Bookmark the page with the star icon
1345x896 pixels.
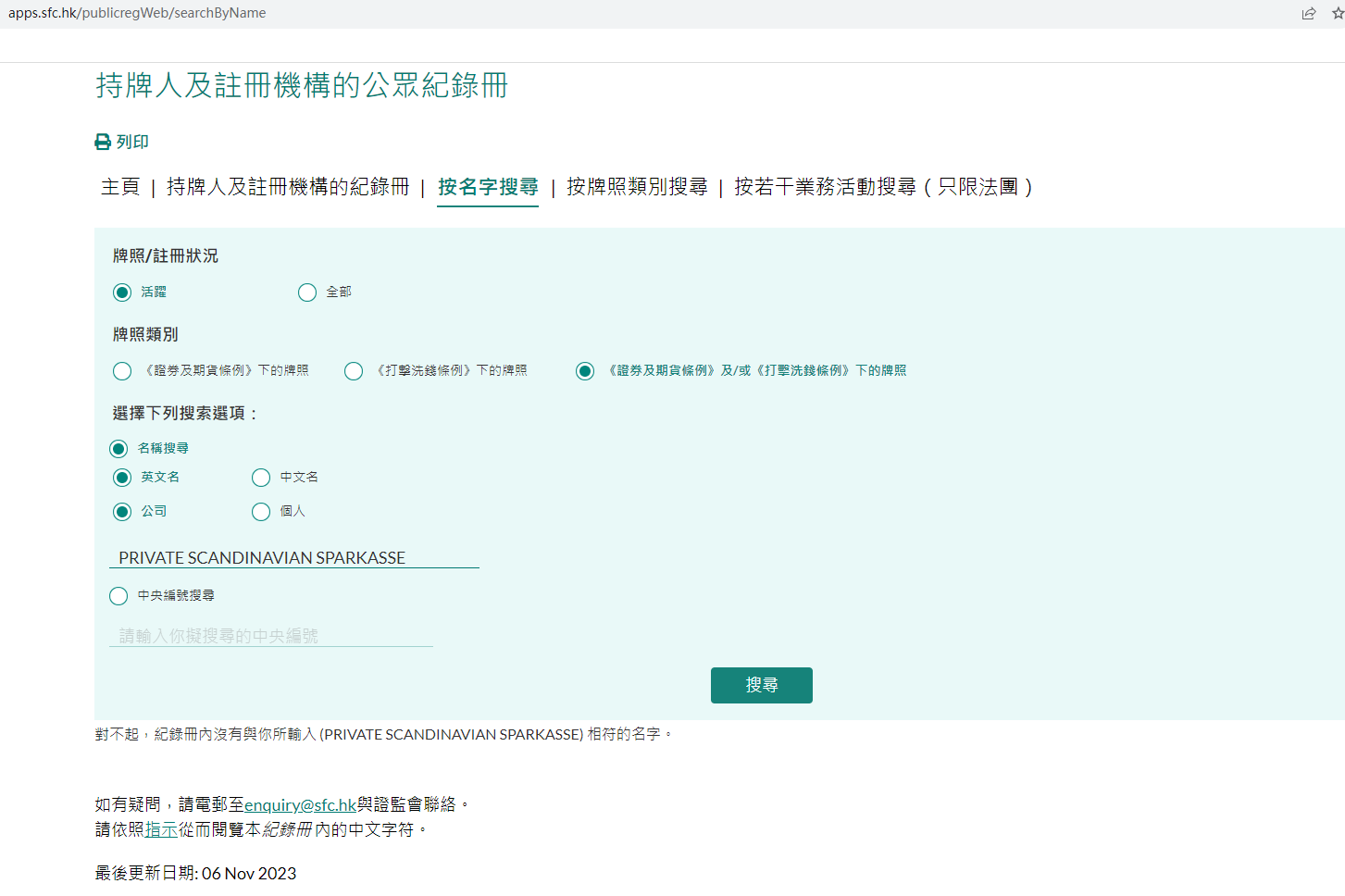[1338, 13]
